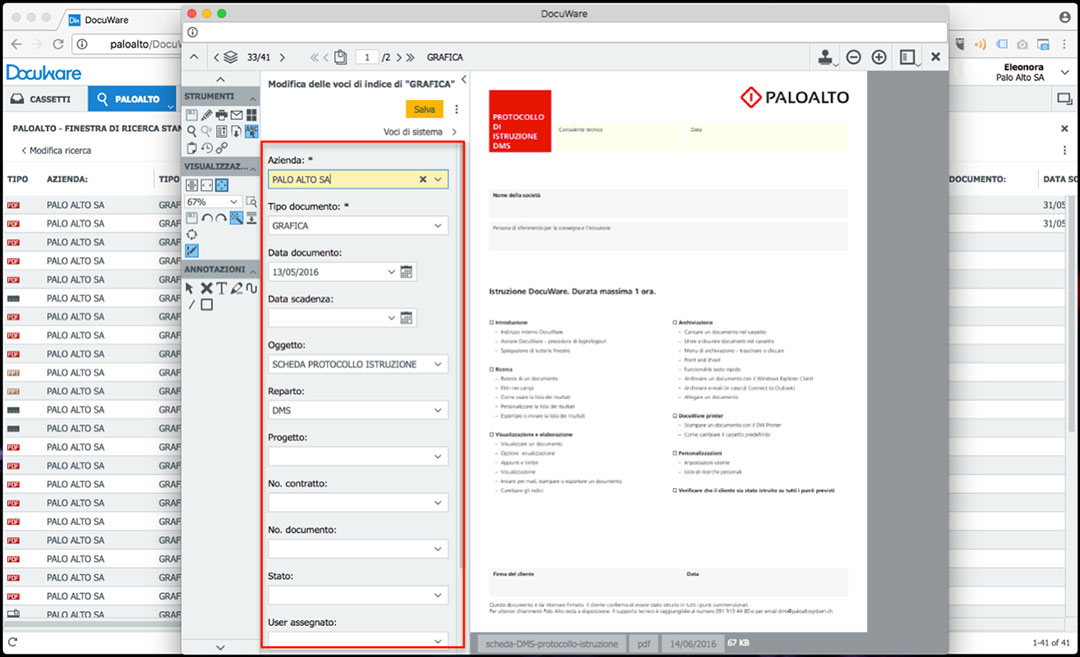Open the Eleonora user menu chevron

tap(1065, 72)
